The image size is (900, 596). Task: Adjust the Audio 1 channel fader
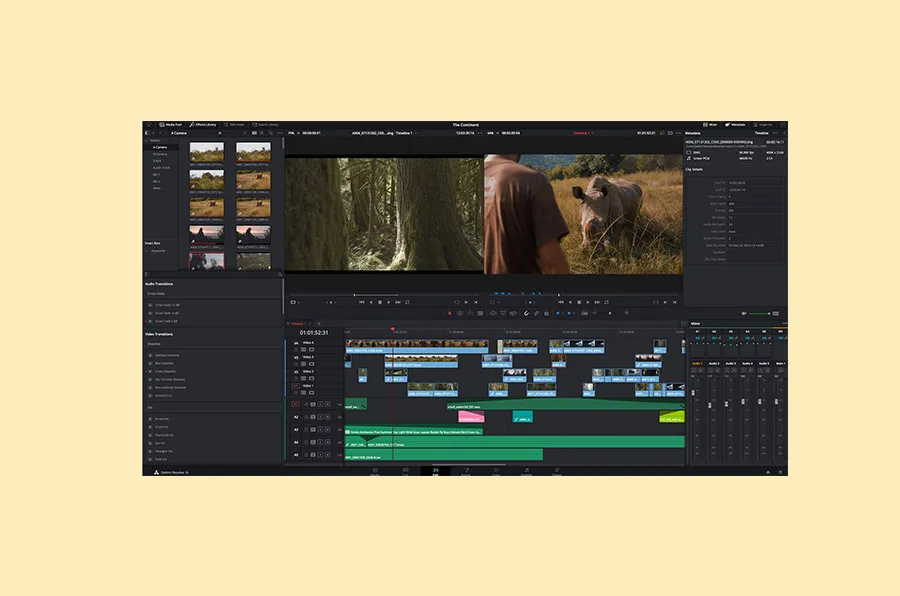coord(693,392)
